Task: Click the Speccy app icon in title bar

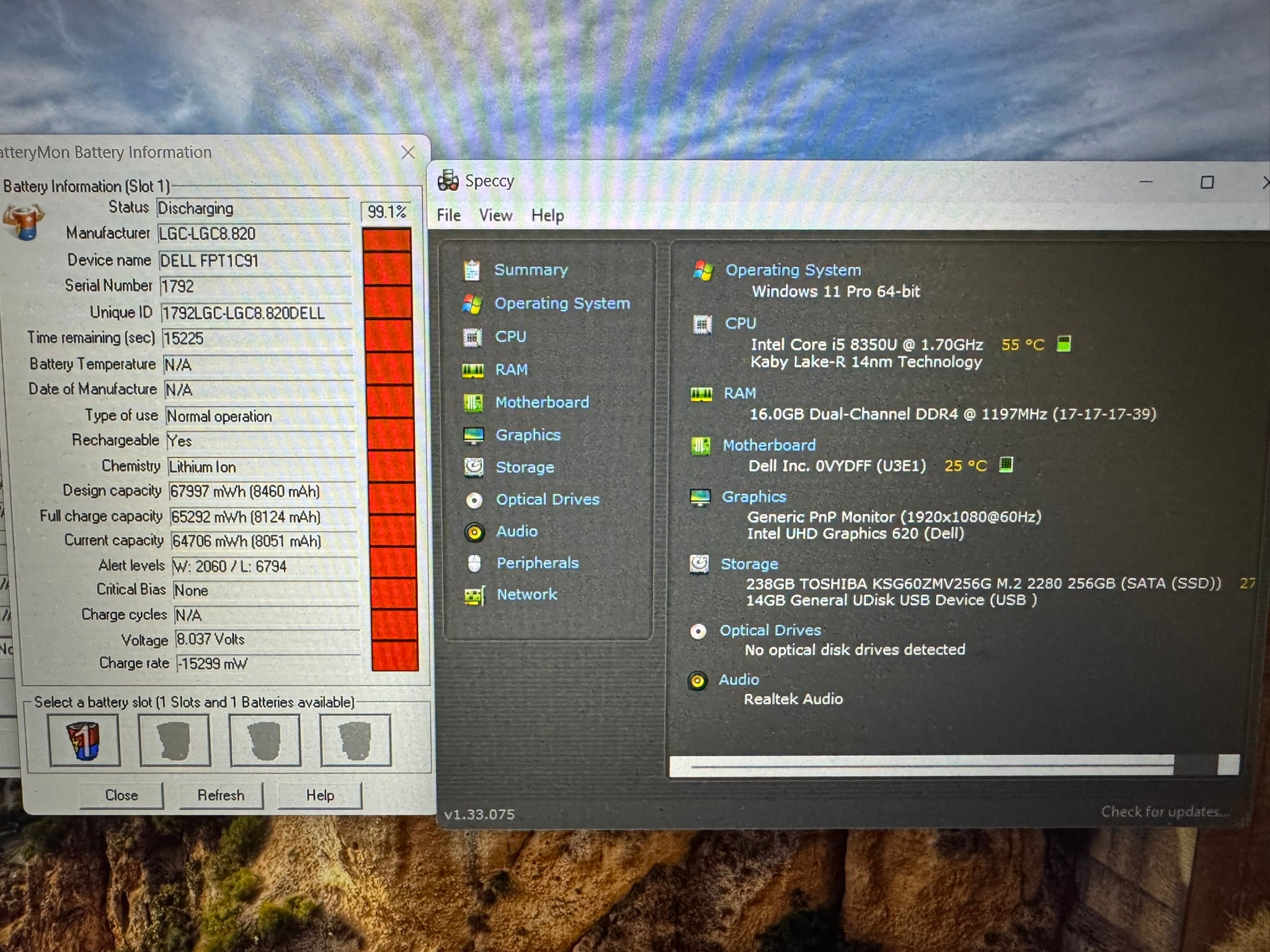Action: tap(448, 180)
